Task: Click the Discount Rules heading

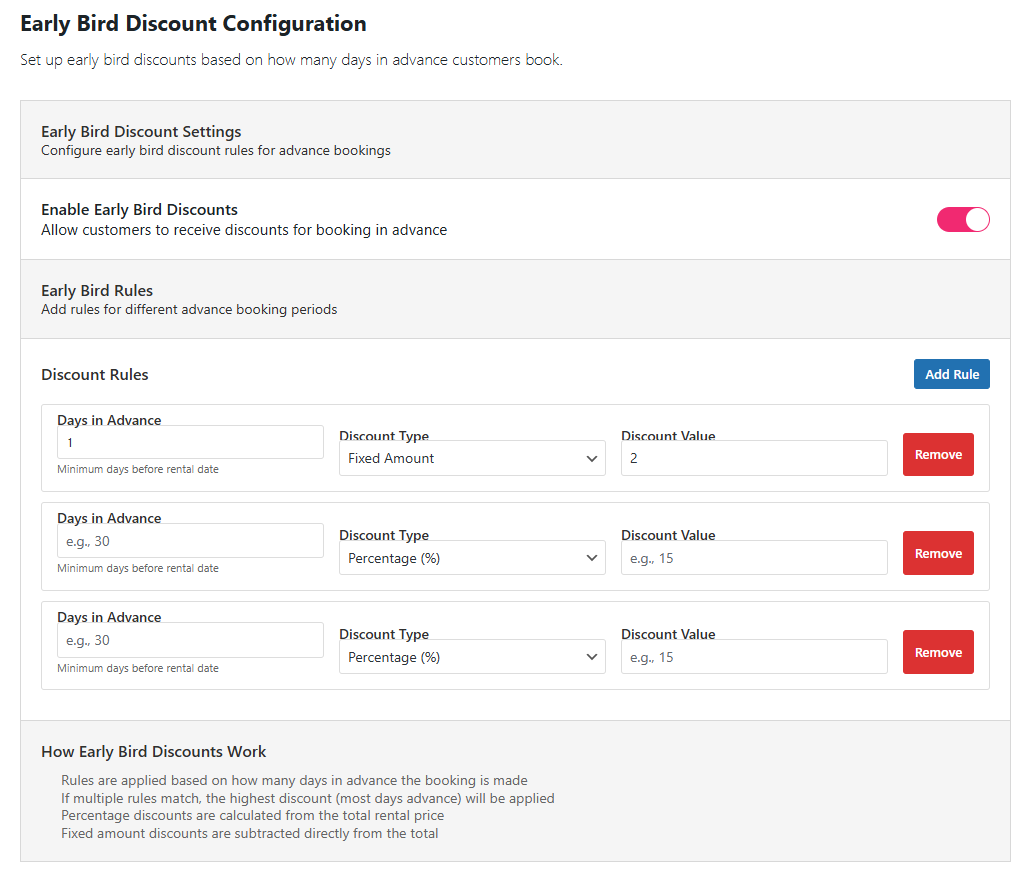Action: click(x=95, y=375)
